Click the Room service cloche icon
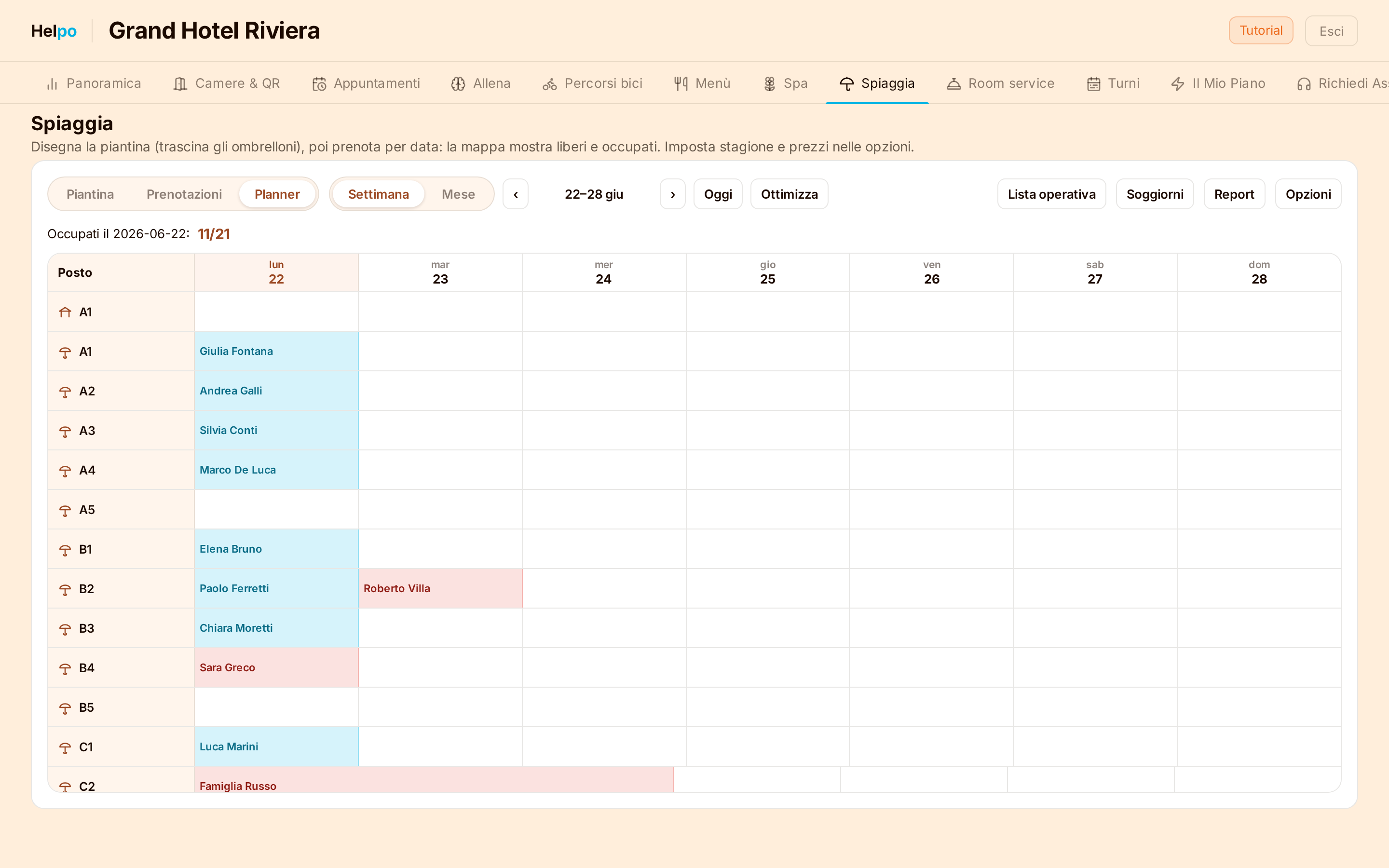The width and height of the screenshot is (1389, 868). pos(953,84)
